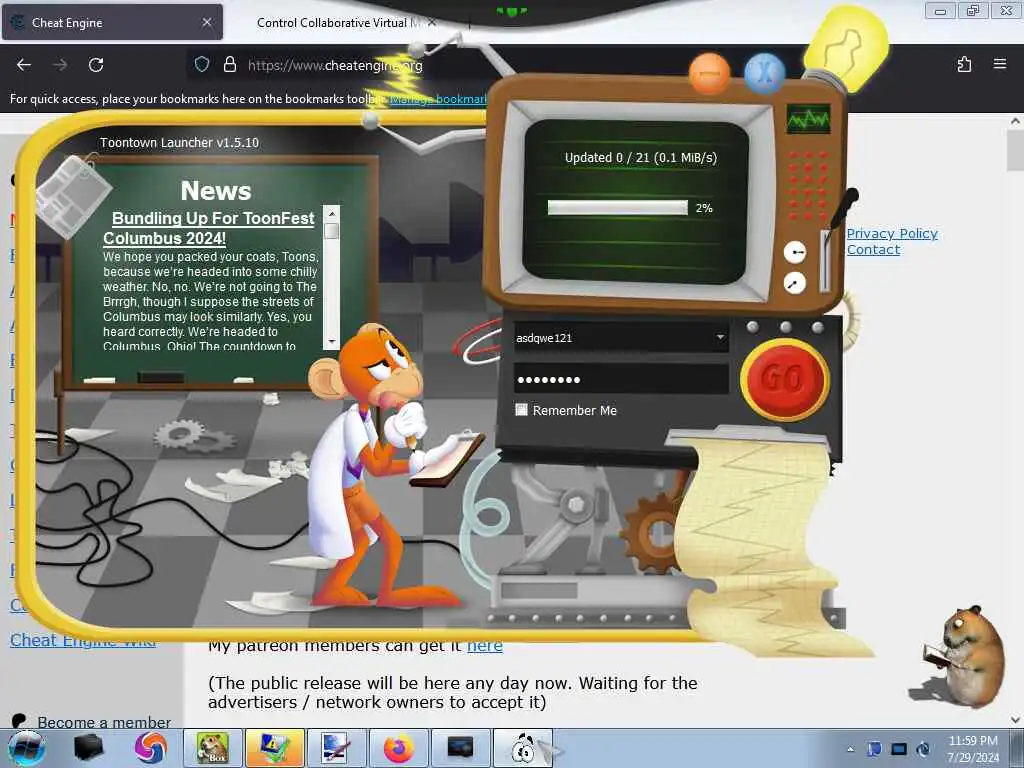Screen dimensions: 1024x768
Task: Minimize launcher with orange round button
Action: pos(709,73)
